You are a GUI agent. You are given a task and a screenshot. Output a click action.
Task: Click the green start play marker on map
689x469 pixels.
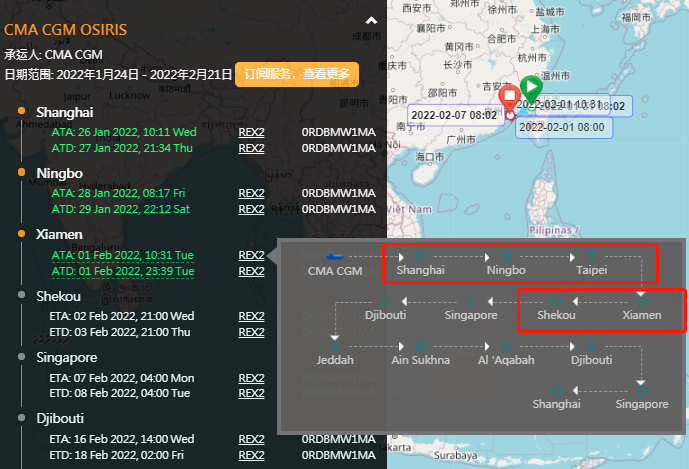coord(531,87)
